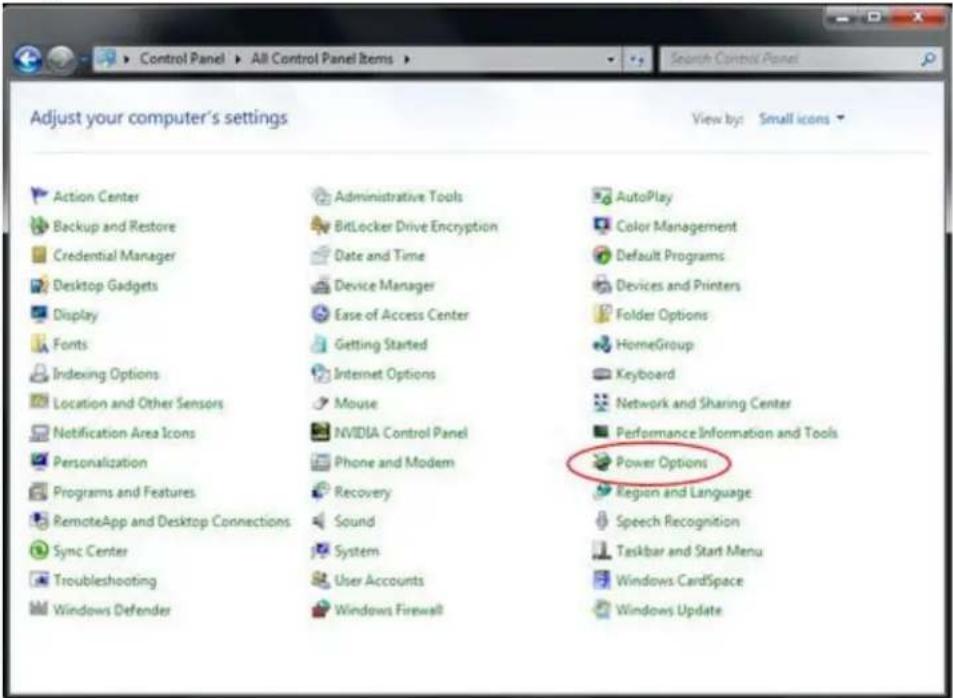Open the System link
953x698 pixels.
coord(357,551)
